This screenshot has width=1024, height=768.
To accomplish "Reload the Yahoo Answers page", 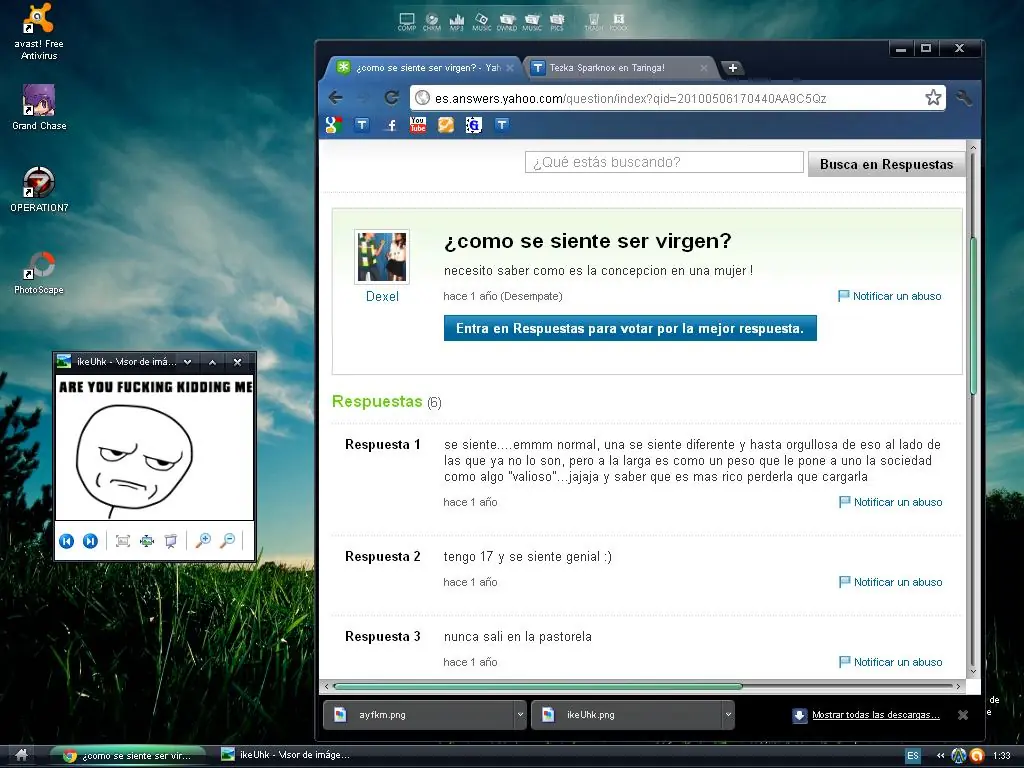I will tap(392, 98).
